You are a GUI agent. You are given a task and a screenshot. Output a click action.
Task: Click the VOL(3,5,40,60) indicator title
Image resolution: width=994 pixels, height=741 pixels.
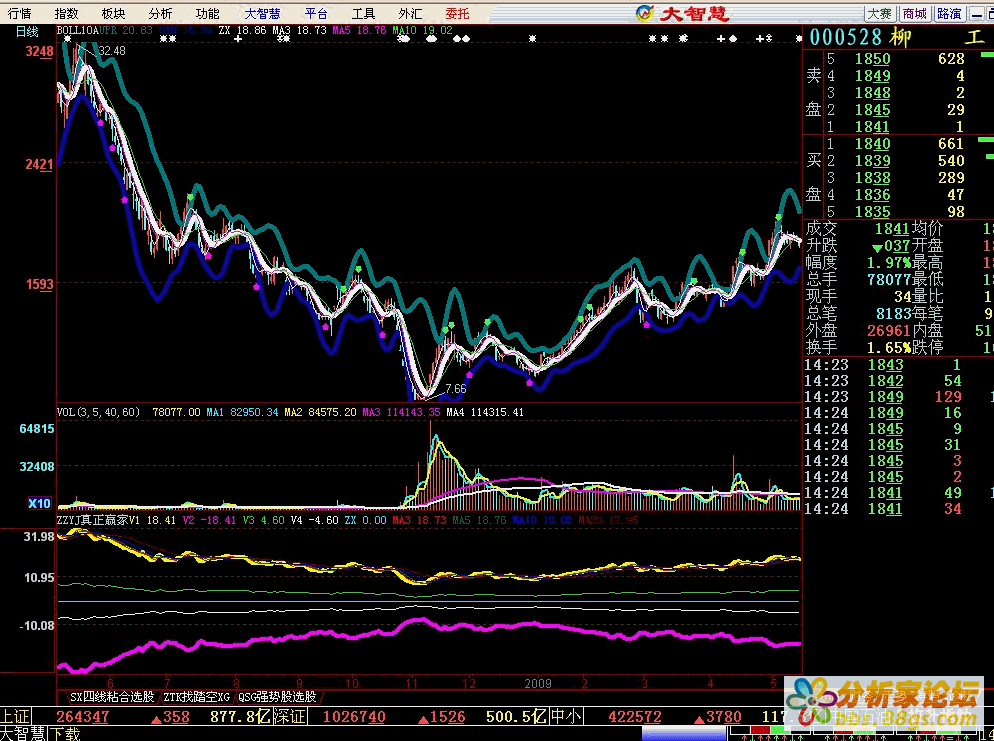[98, 412]
